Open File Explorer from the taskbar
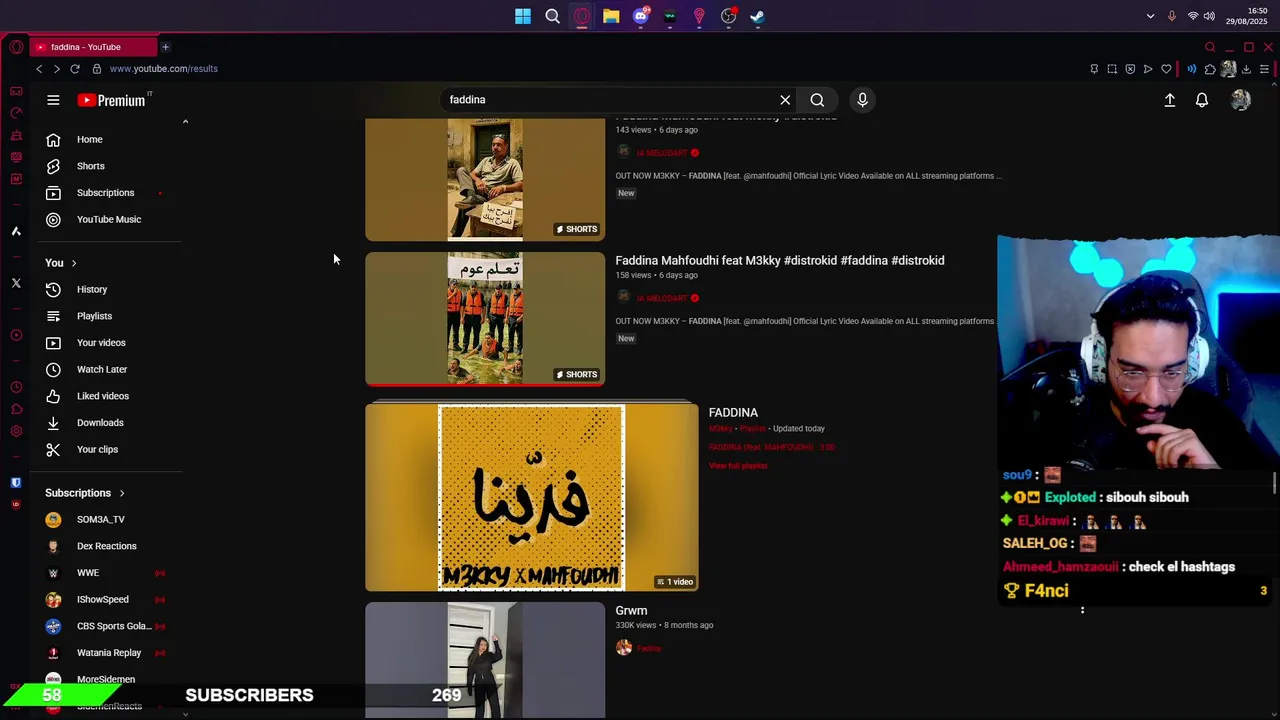Image resolution: width=1280 pixels, height=720 pixels. [x=611, y=16]
